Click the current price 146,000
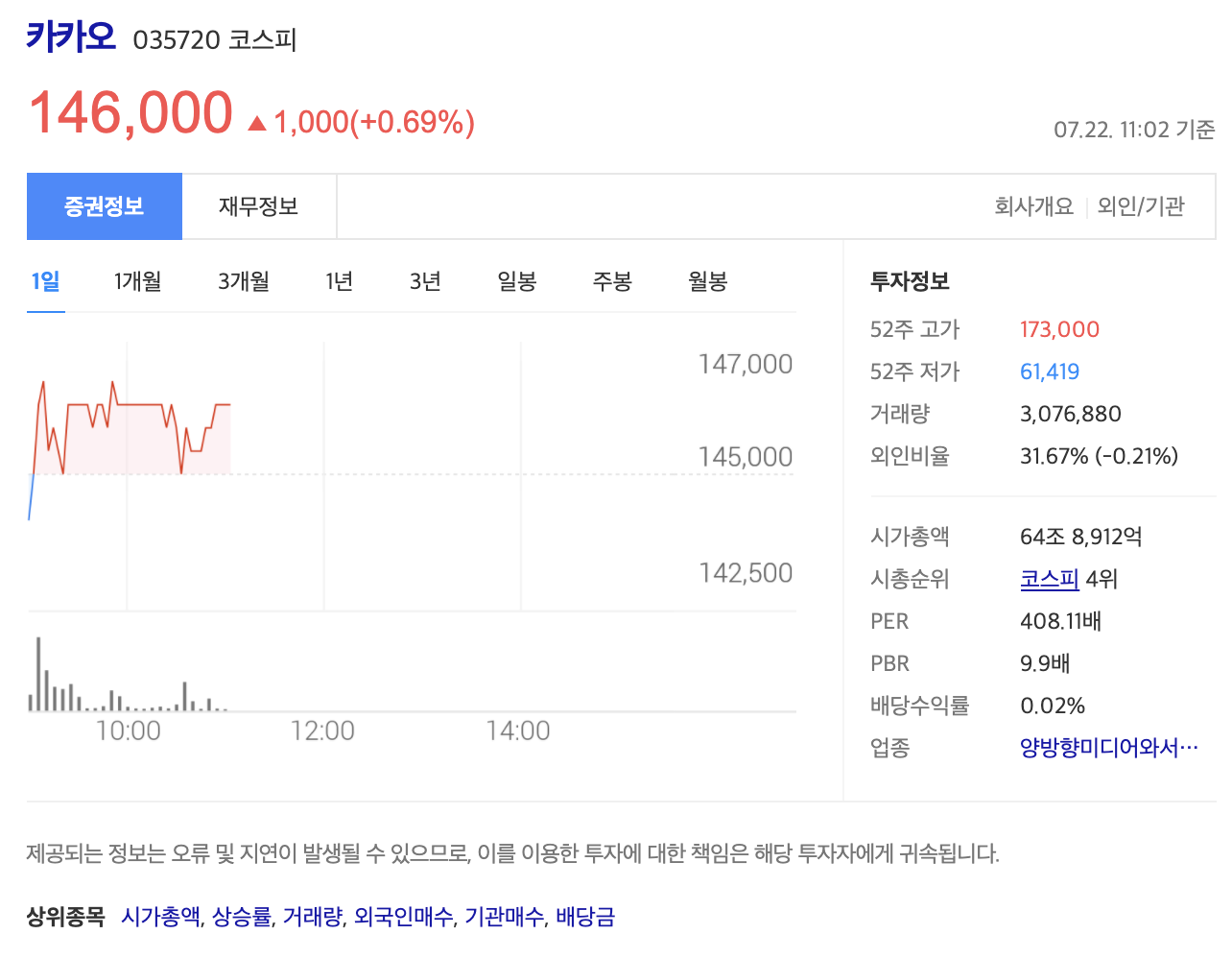This screenshot has width=1232, height=958. 131,112
